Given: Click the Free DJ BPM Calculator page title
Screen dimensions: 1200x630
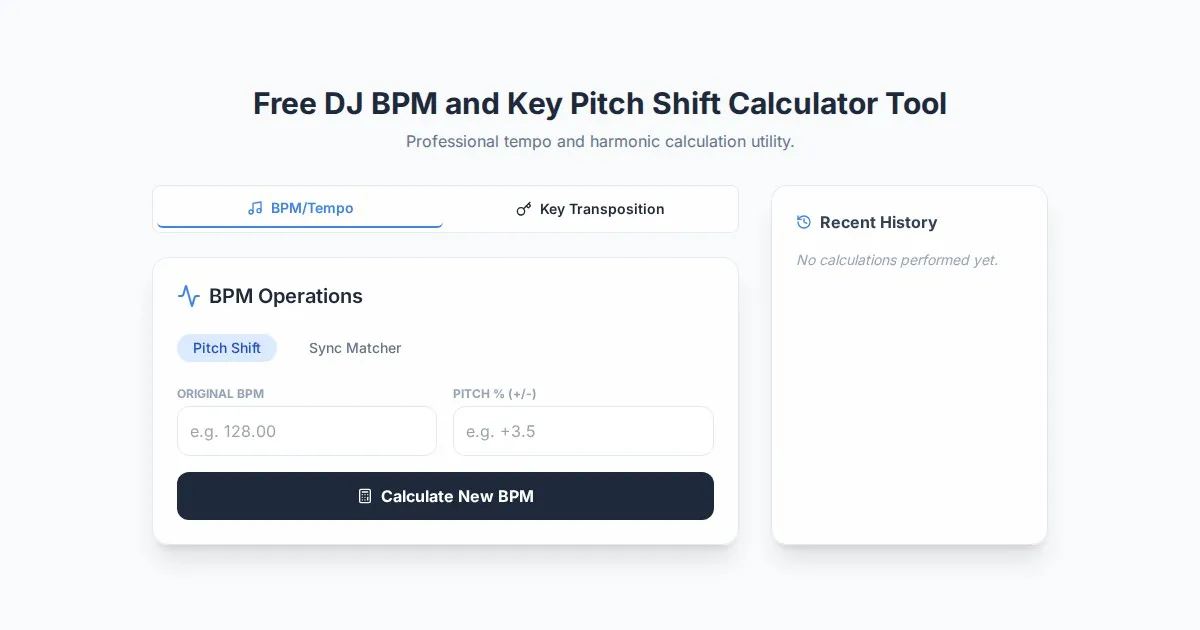Looking at the screenshot, I should pyautogui.click(x=600, y=104).
